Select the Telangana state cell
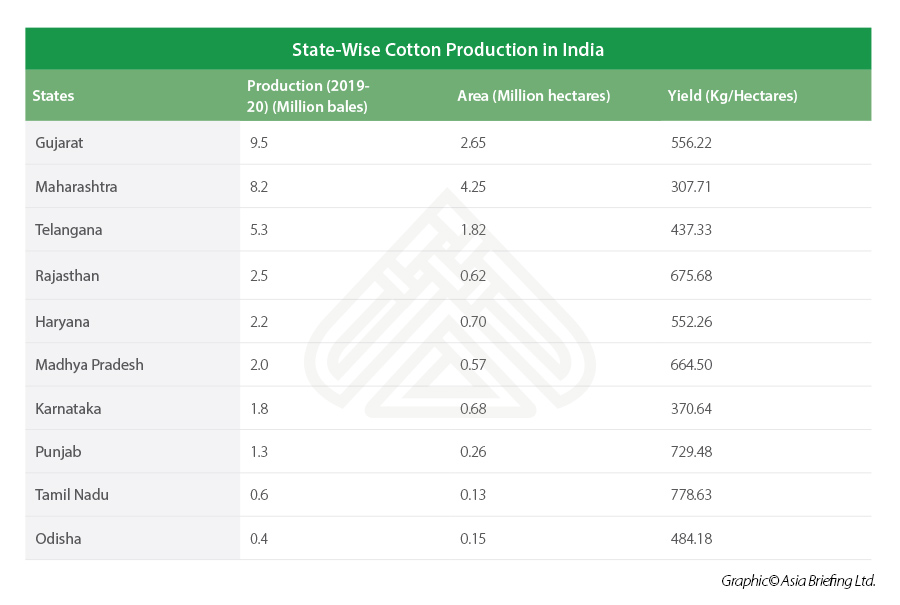Screen dimensions: 900x605 (x=69, y=230)
